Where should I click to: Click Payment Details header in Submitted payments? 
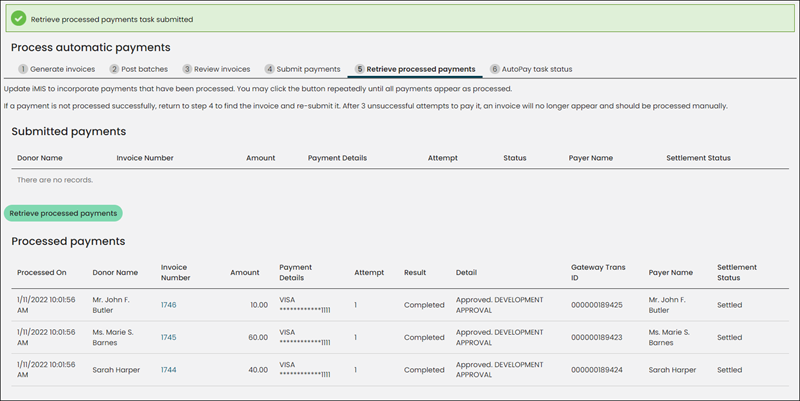coord(337,158)
